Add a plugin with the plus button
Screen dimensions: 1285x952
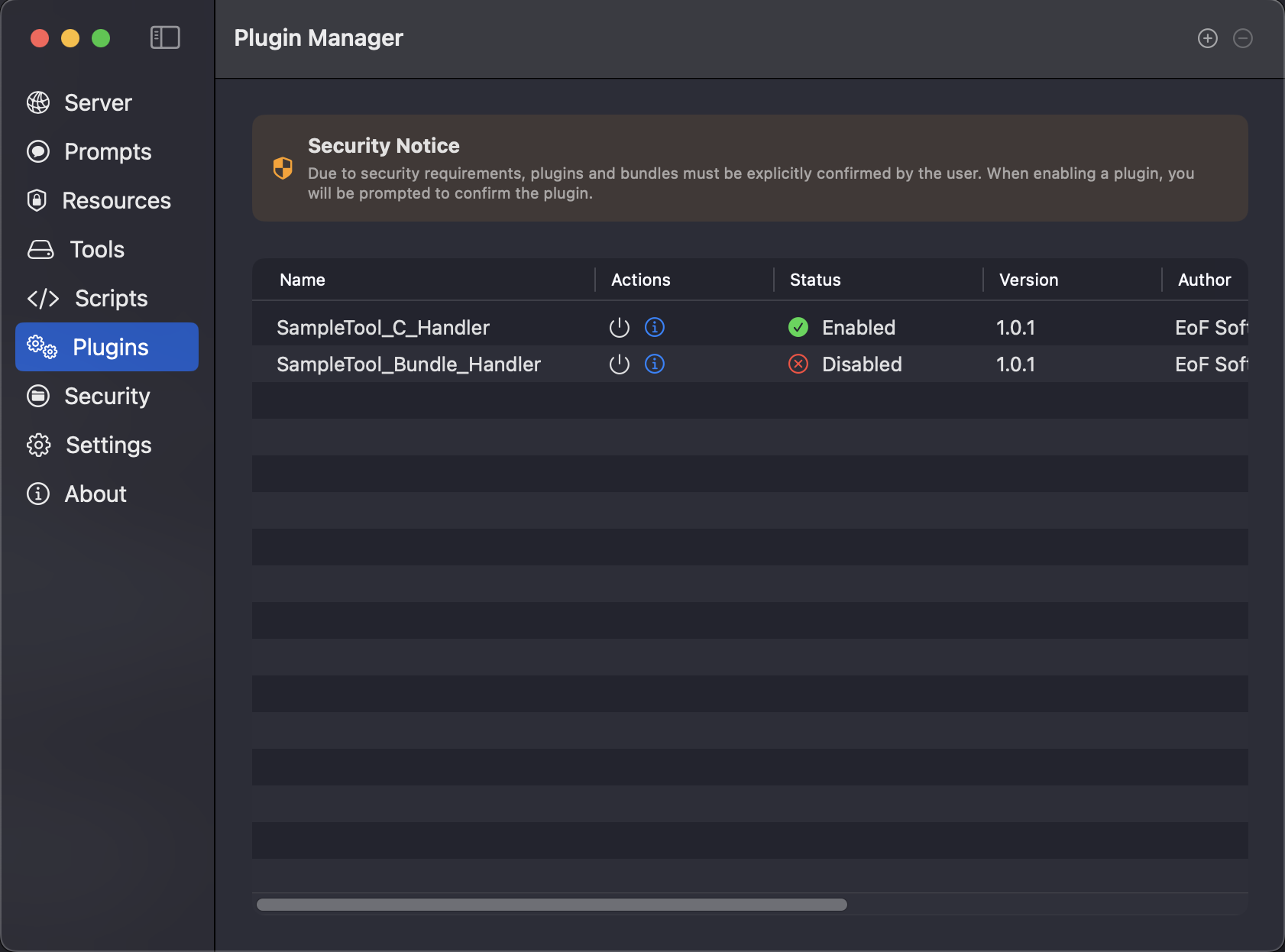tap(1207, 37)
